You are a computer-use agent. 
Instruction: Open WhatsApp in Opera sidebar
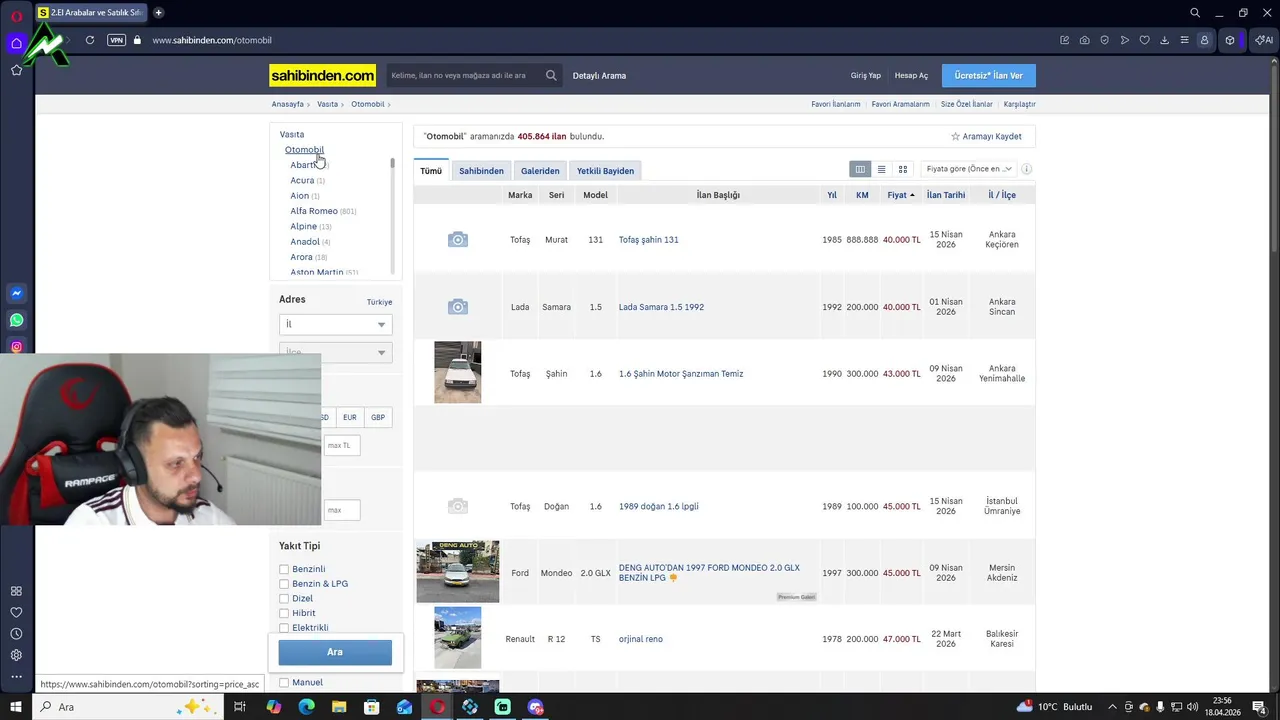tap(16, 320)
